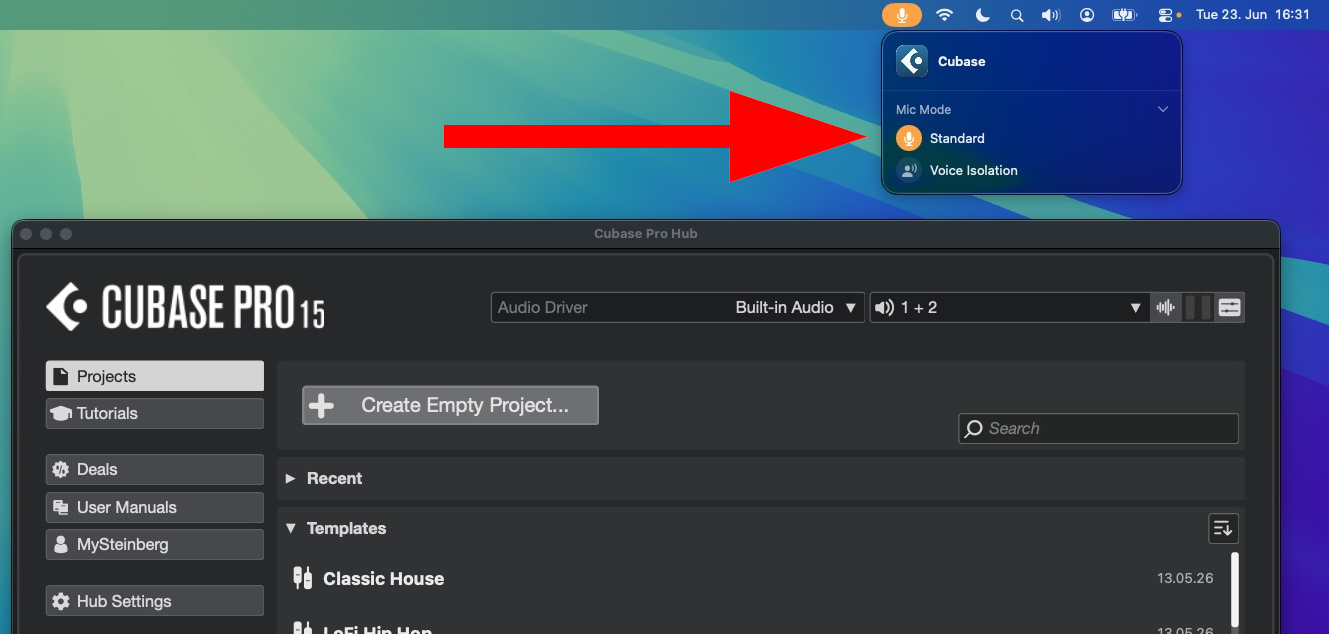Click the Deals percent badge icon
The image size is (1329, 634).
pyautogui.click(x=61, y=469)
